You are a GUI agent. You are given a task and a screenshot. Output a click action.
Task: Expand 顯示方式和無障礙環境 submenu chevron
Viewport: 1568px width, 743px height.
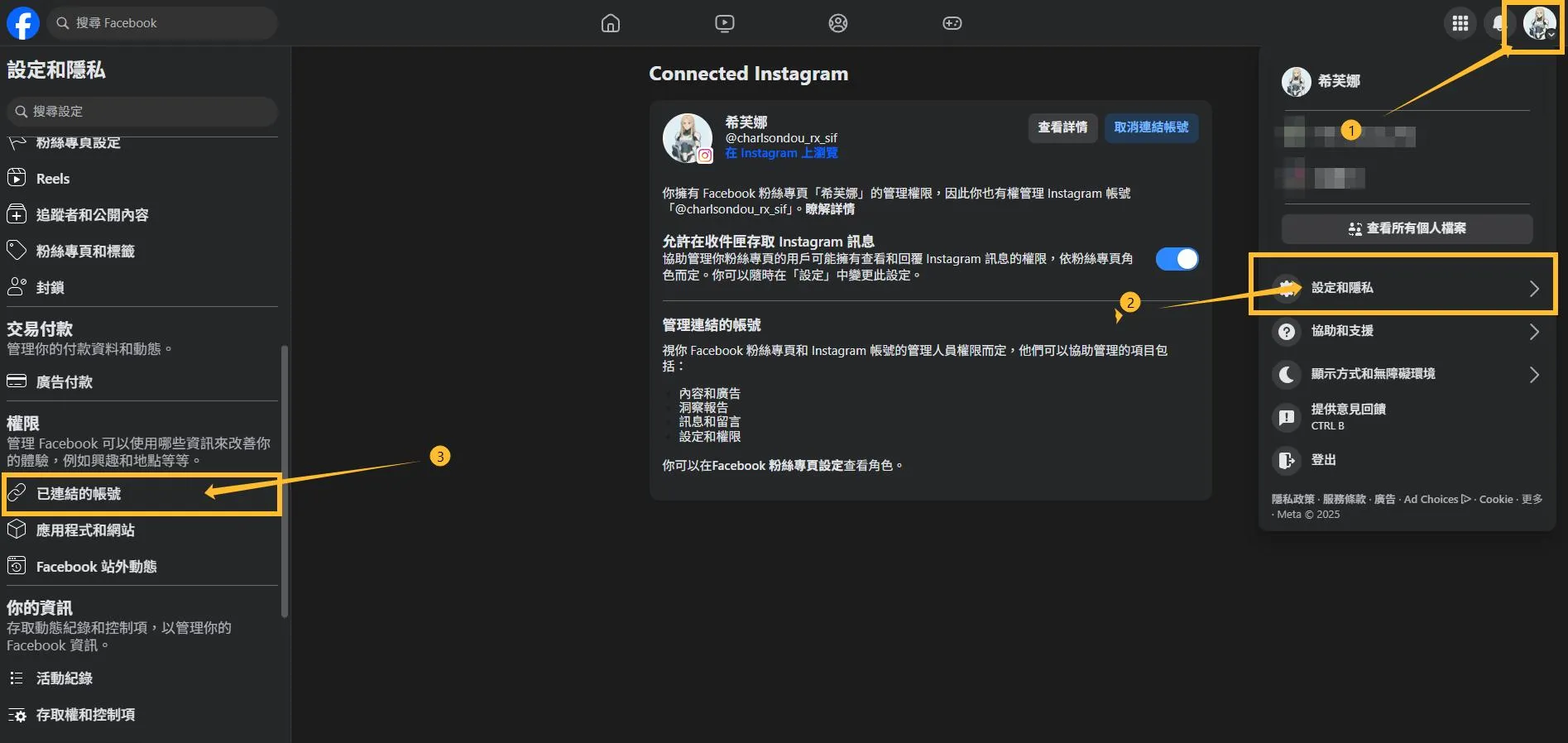coord(1533,375)
